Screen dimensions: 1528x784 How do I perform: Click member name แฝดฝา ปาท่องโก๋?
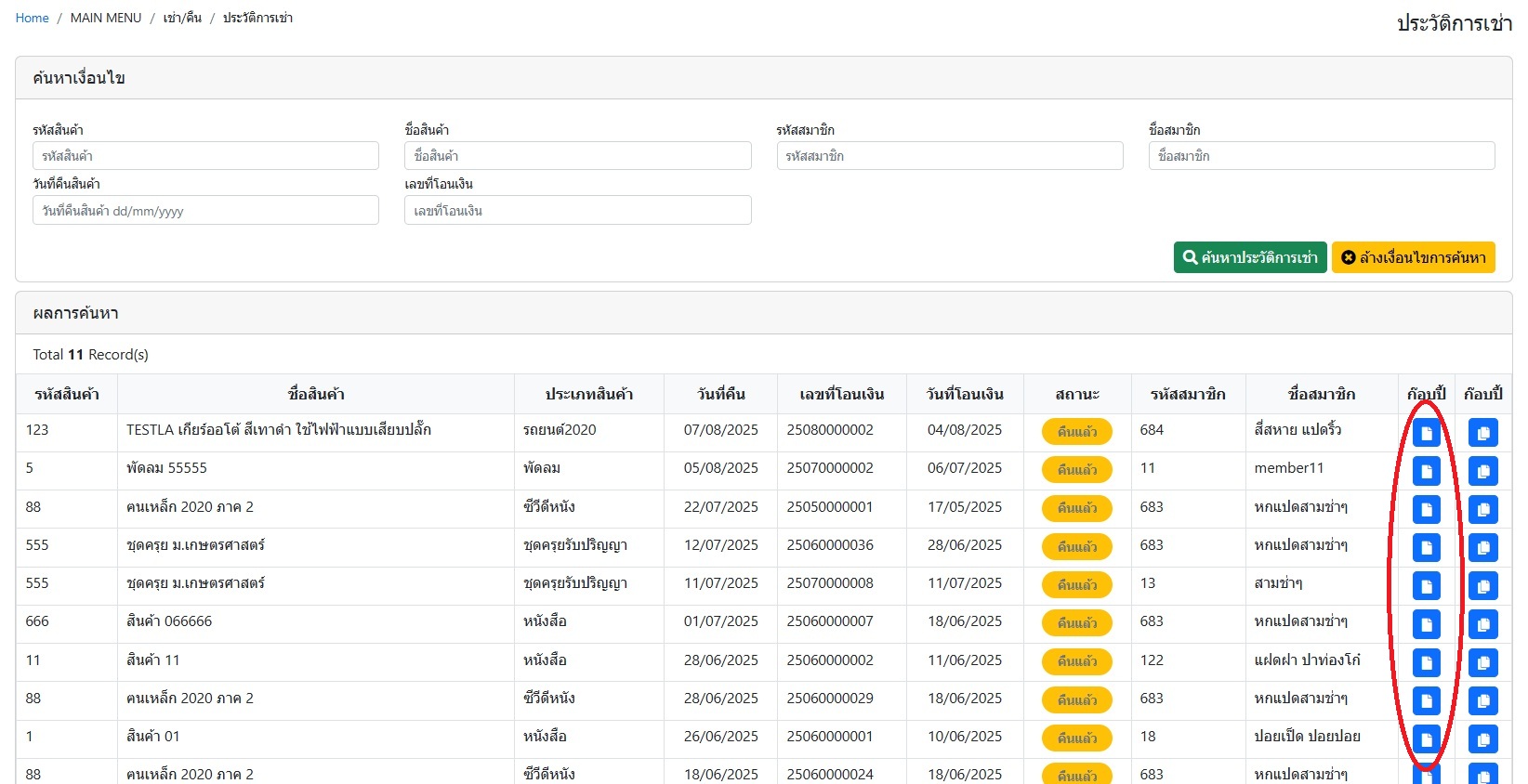[x=1308, y=660]
